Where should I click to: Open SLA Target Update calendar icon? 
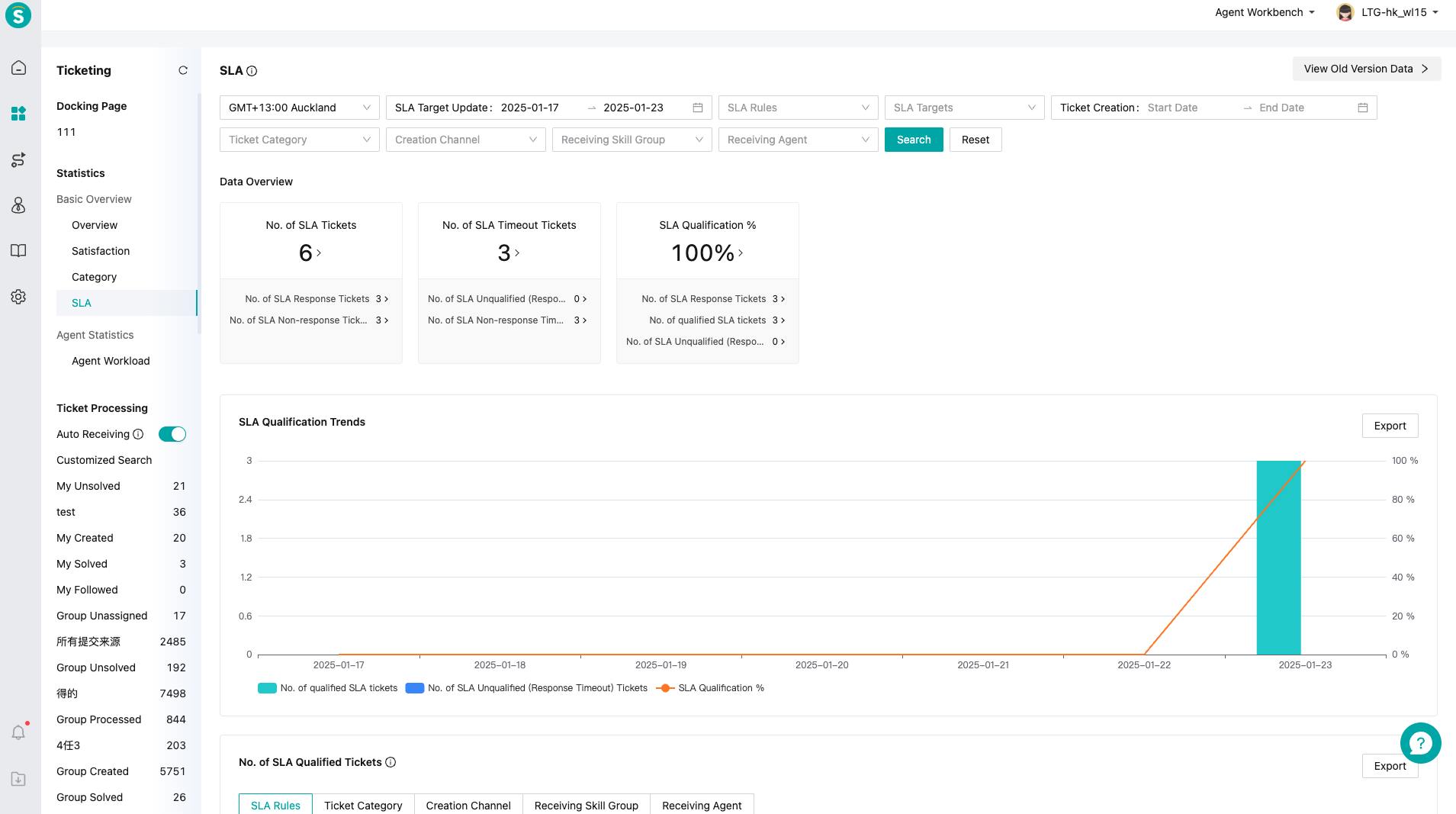(697, 108)
